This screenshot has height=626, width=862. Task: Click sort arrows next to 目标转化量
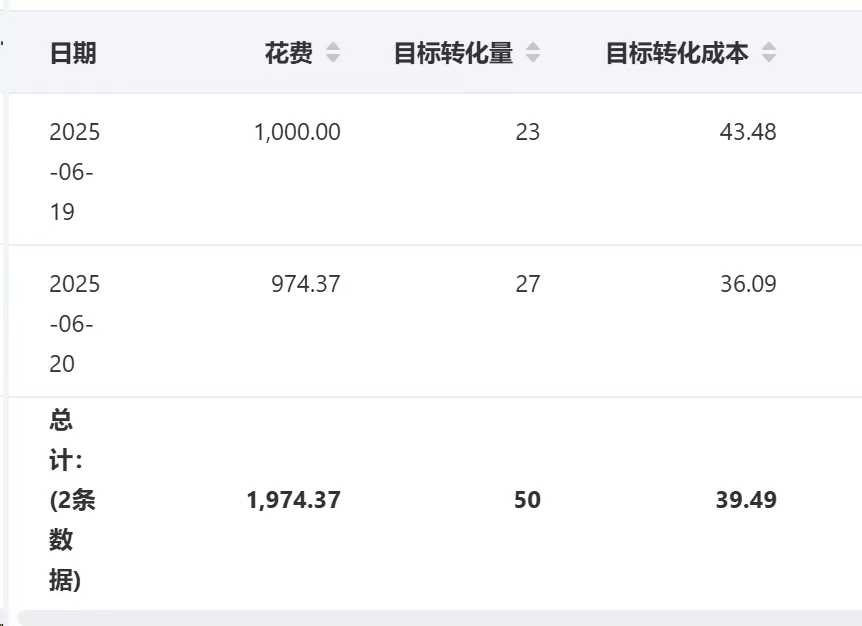click(533, 54)
